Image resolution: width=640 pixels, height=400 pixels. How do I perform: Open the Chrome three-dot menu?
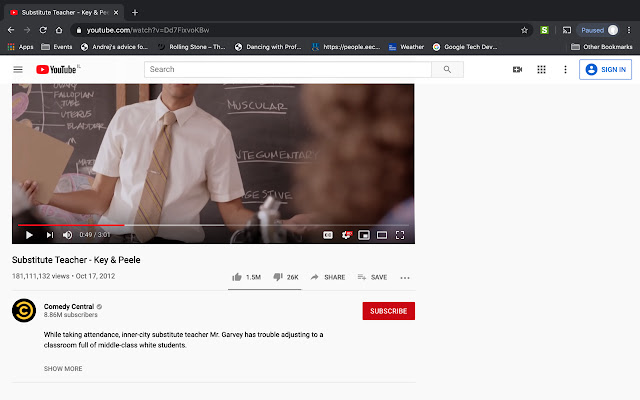pyautogui.click(x=629, y=30)
